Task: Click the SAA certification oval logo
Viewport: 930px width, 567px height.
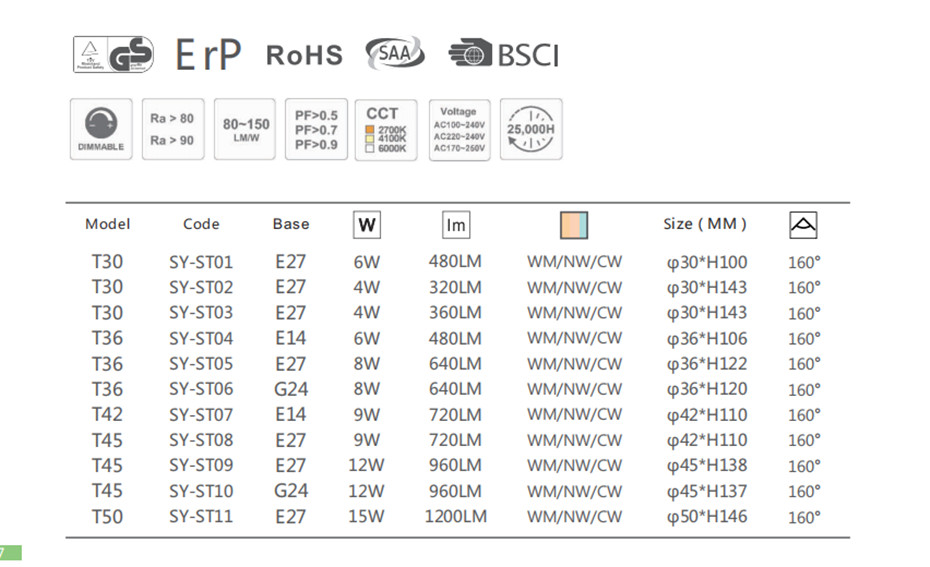Action: [395, 54]
